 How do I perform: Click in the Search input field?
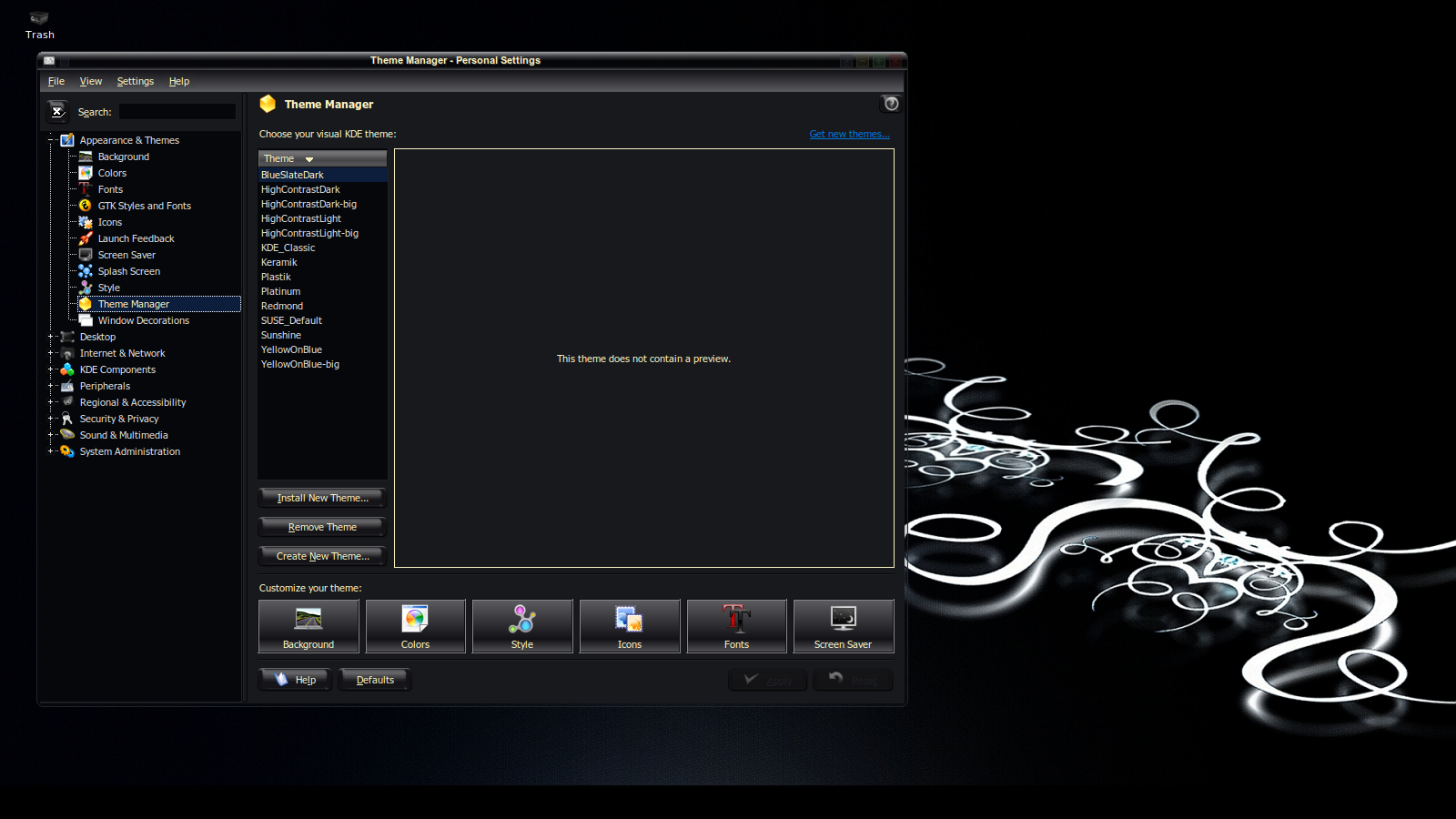[x=177, y=112]
